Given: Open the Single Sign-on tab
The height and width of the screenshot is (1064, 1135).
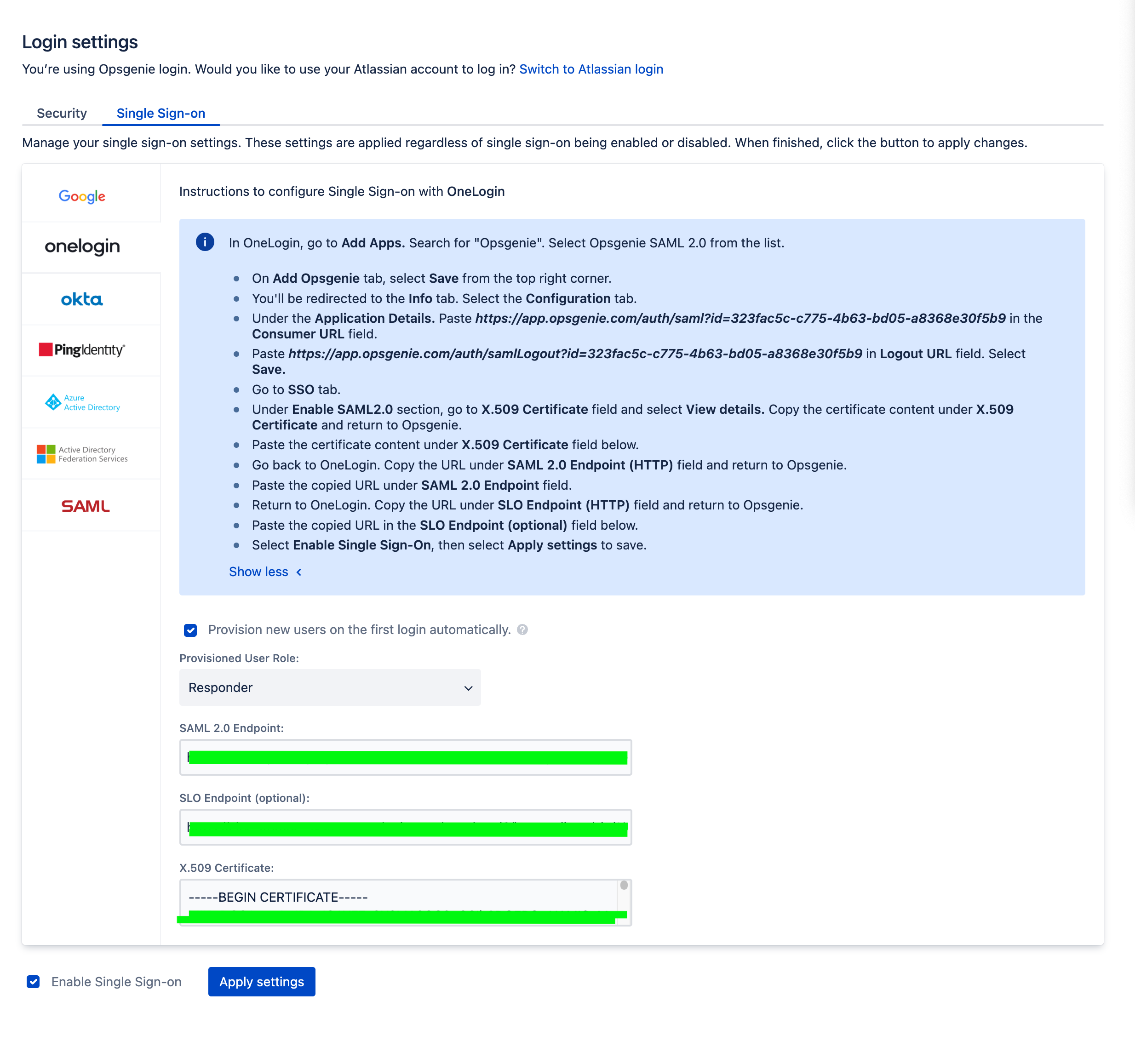Looking at the screenshot, I should point(161,113).
